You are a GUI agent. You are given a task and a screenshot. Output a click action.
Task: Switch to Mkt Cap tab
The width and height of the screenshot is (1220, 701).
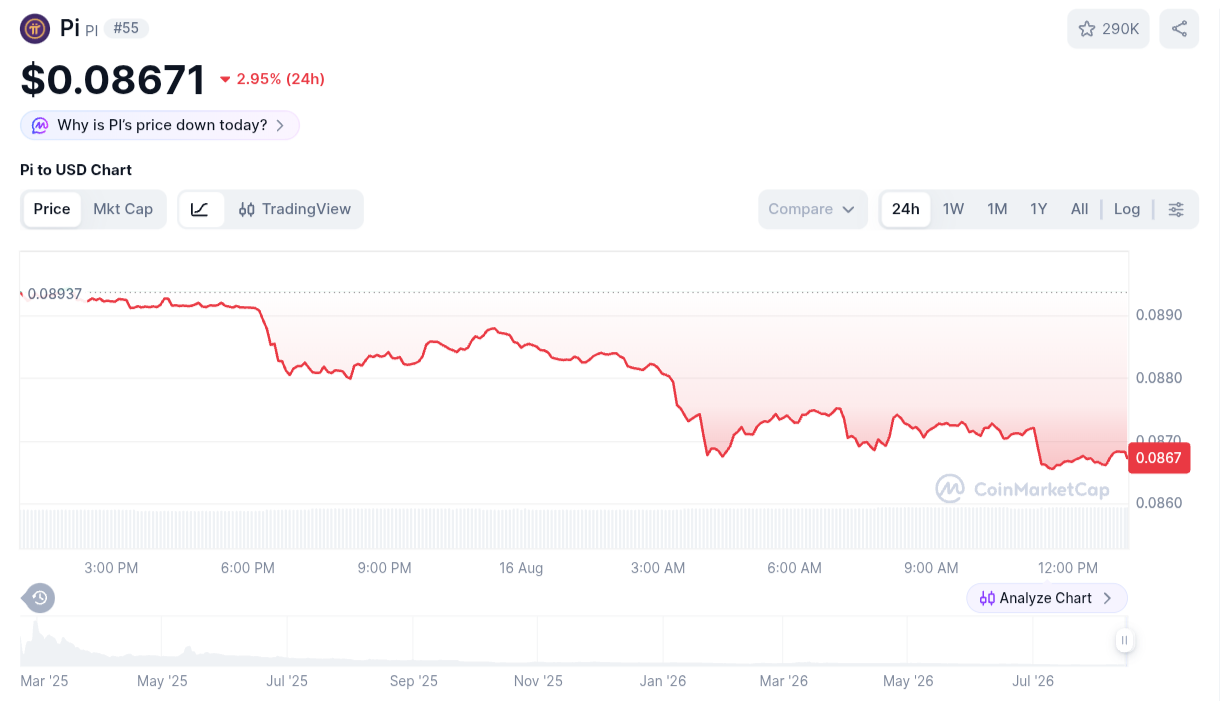(x=123, y=209)
